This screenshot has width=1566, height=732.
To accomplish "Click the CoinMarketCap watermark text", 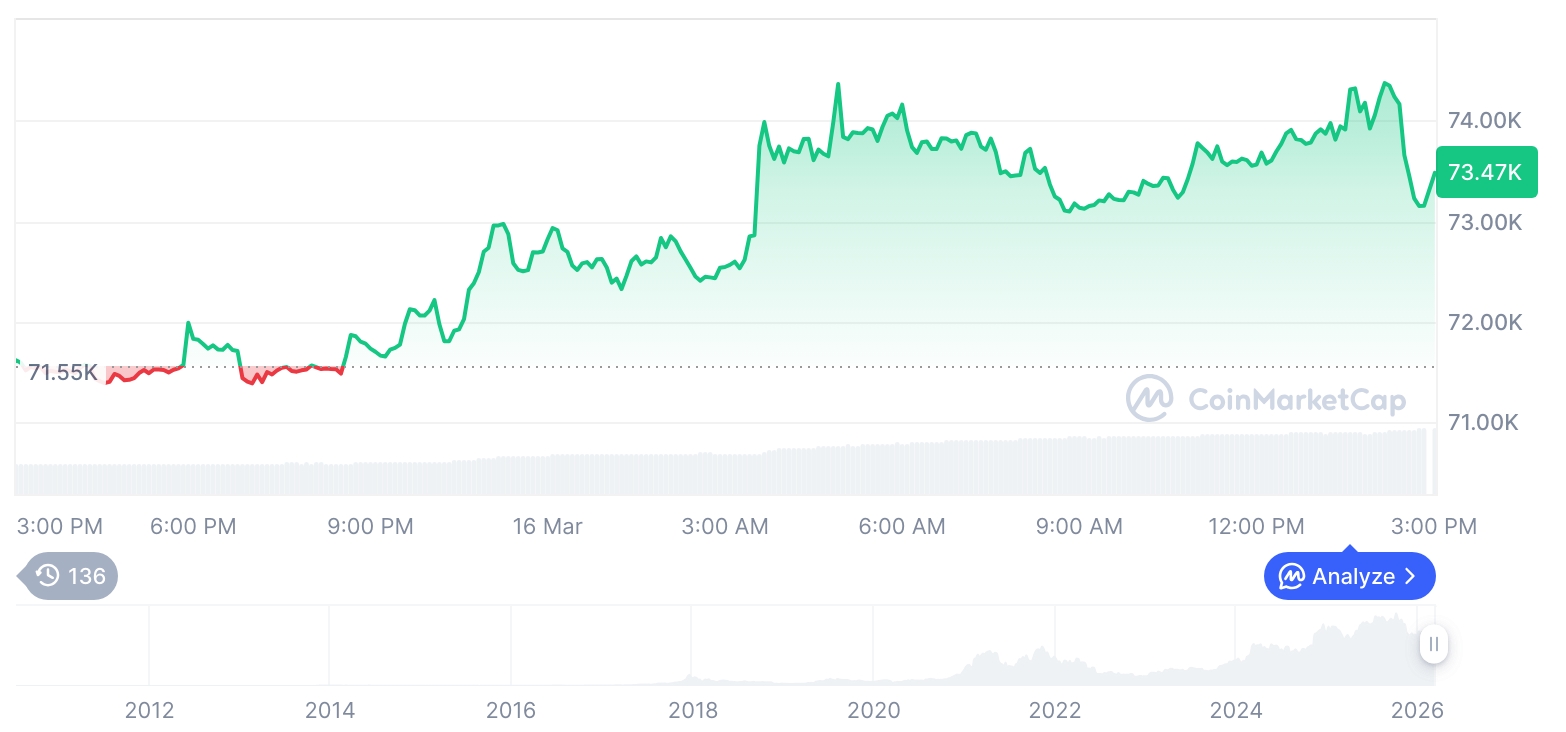I will [x=1297, y=400].
